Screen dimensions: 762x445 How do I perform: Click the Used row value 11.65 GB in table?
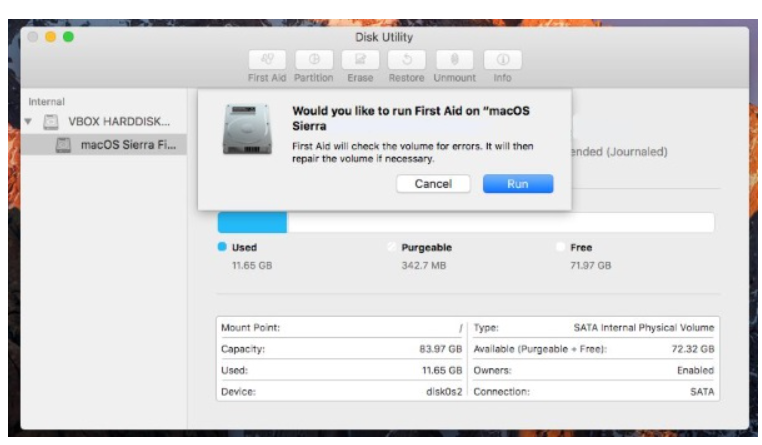point(442,370)
